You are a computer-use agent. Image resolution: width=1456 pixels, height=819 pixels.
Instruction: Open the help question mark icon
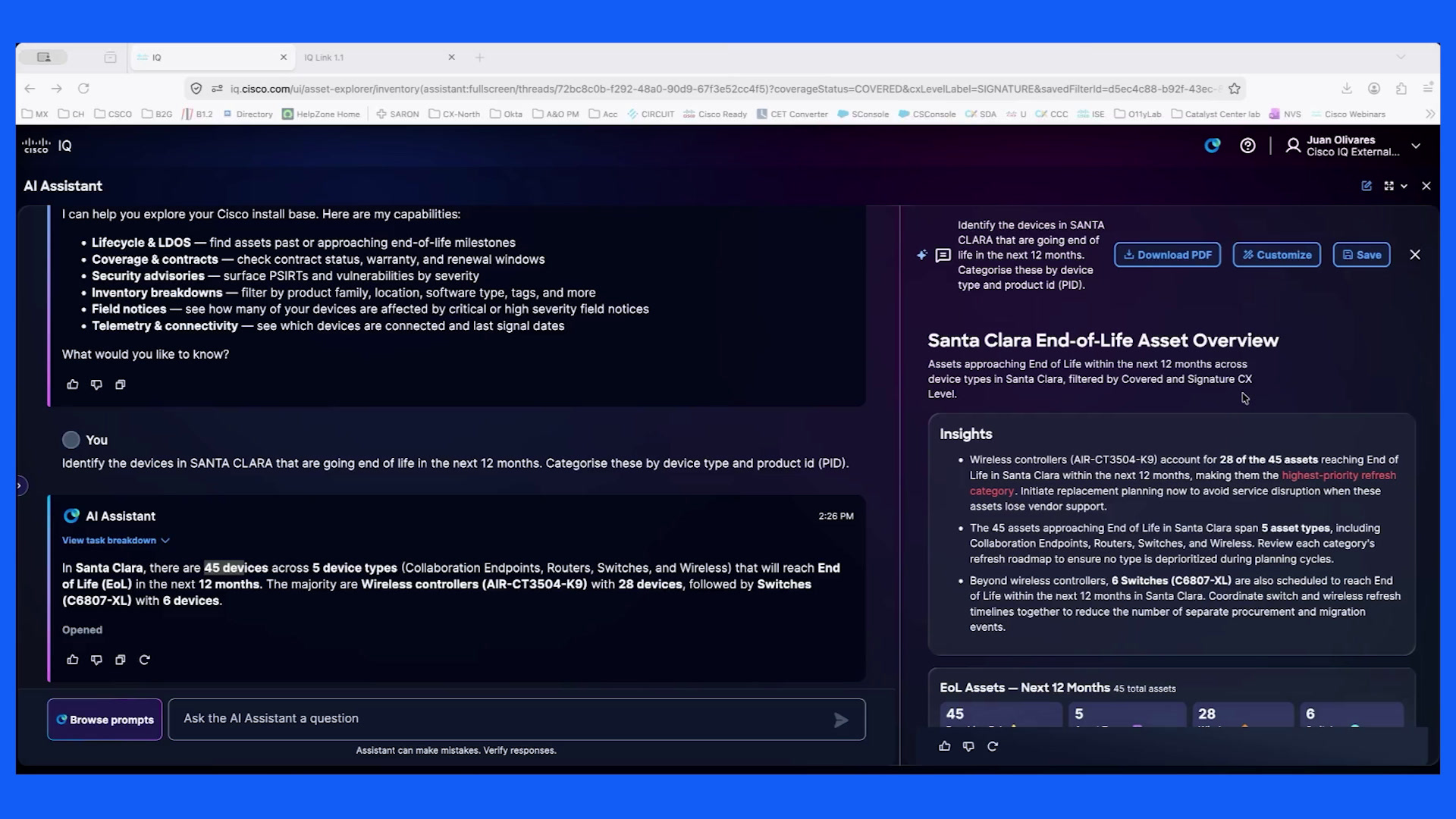point(1247,146)
